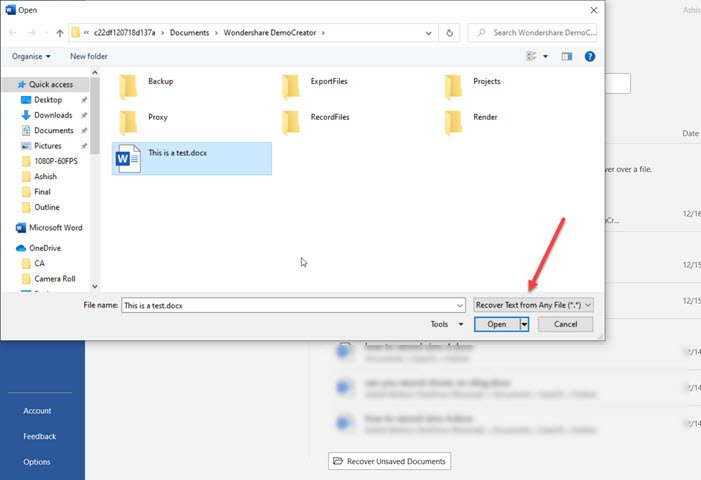Close the Open dialog

click(x=594, y=10)
